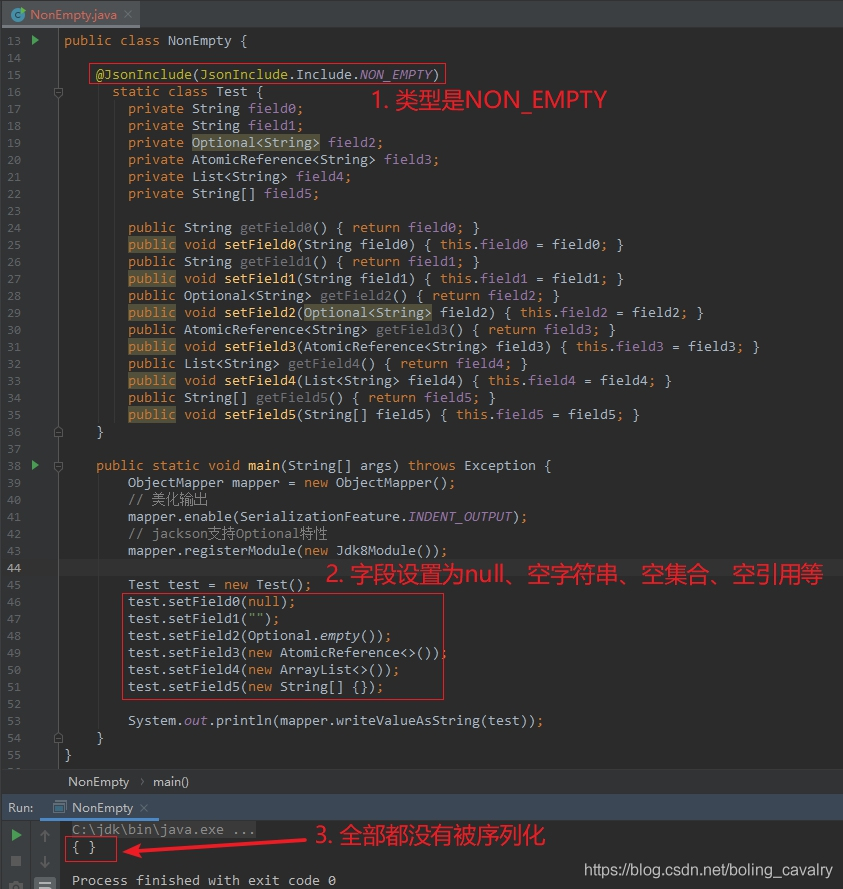Click fold end marker at line 54
This screenshot has width=843, height=889.
click(58, 738)
